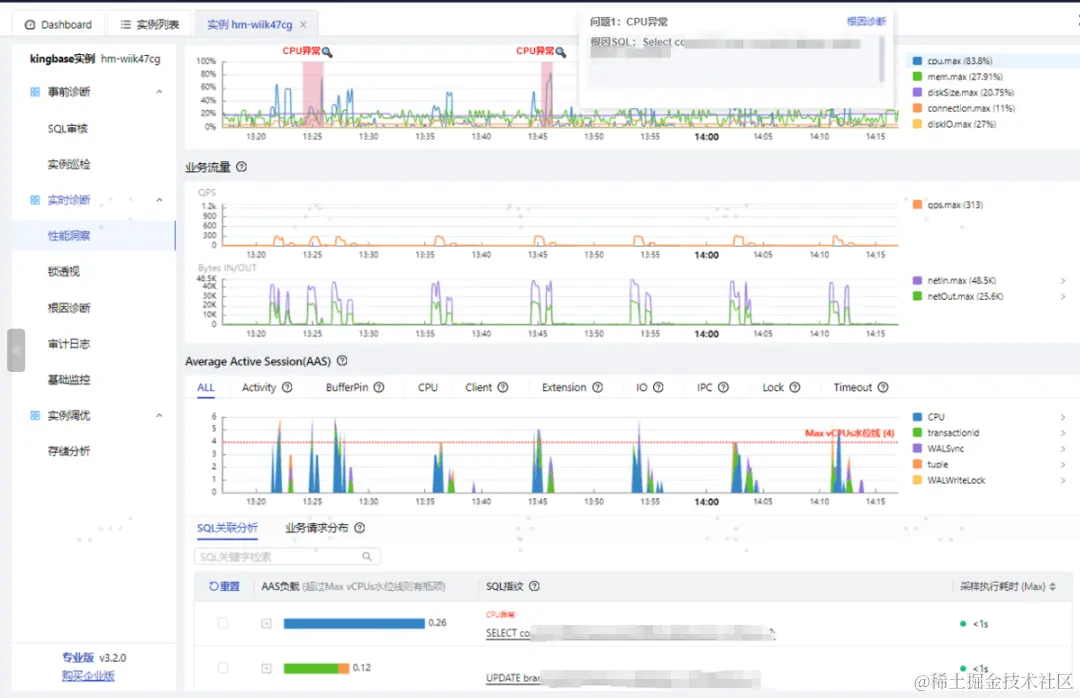Viewport: 1080px width, 698px height.
Task: Collapse the 事前诊断 sidebar section
Action: click(x=159, y=92)
